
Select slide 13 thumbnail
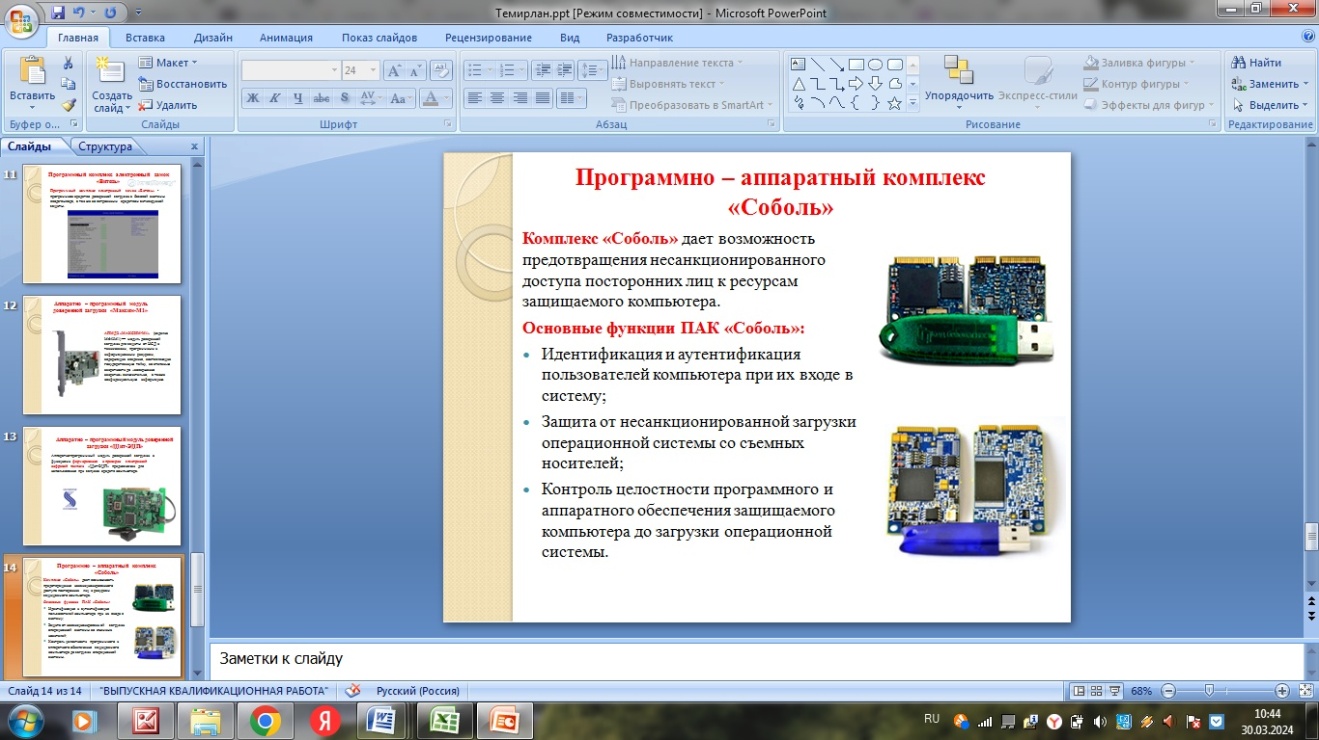[x=102, y=486]
